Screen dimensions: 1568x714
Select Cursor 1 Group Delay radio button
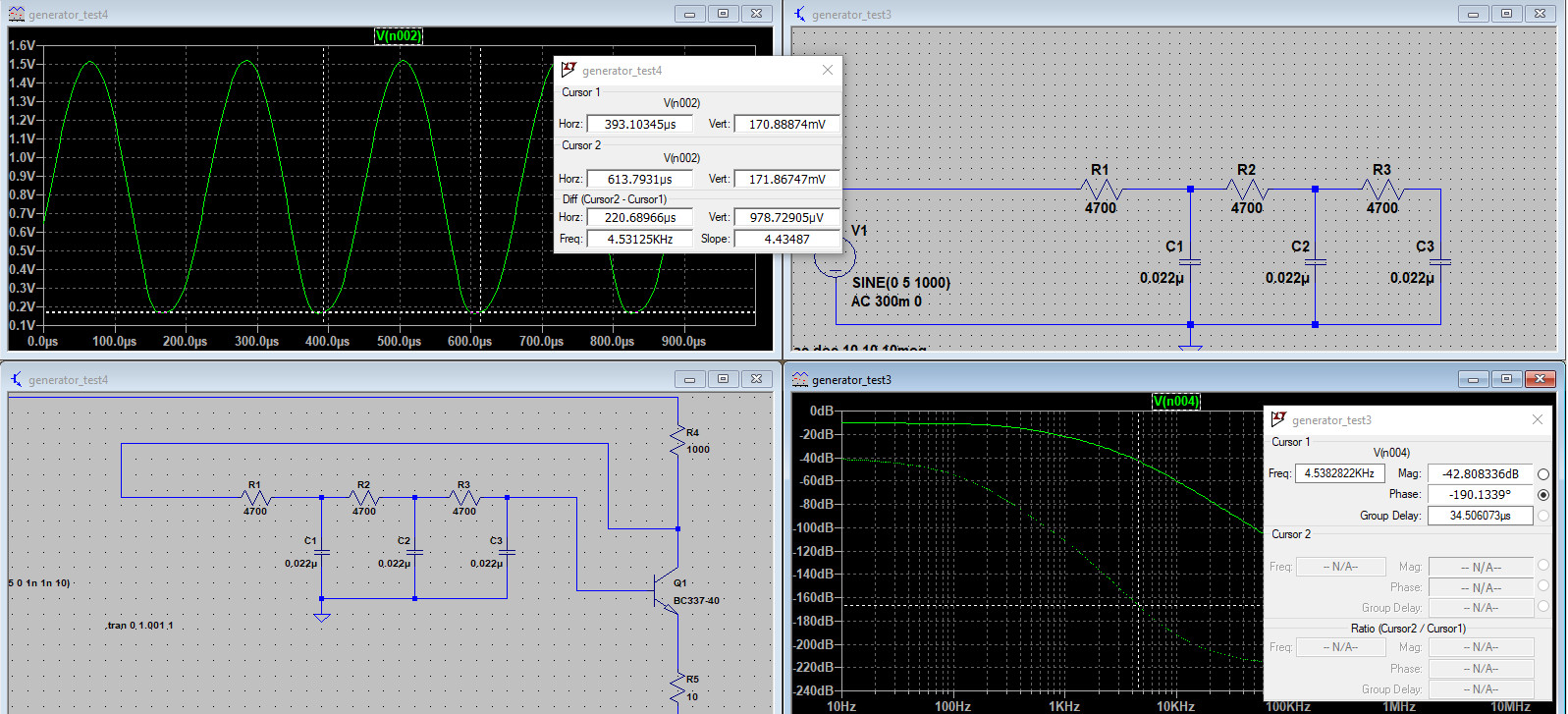coord(1542,516)
